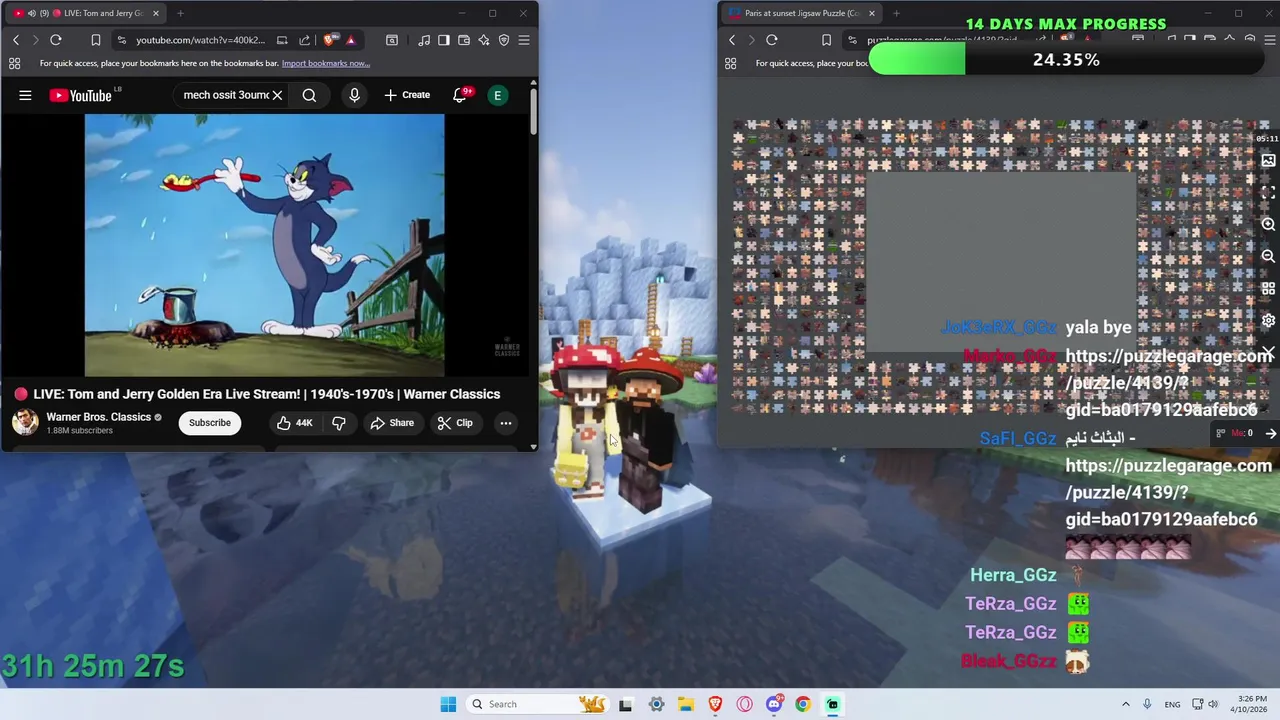The height and width of the screenshot is (720, 1280).
Task: Open site settings beside the youtube.com URL
Action: (x=121, y=40)
